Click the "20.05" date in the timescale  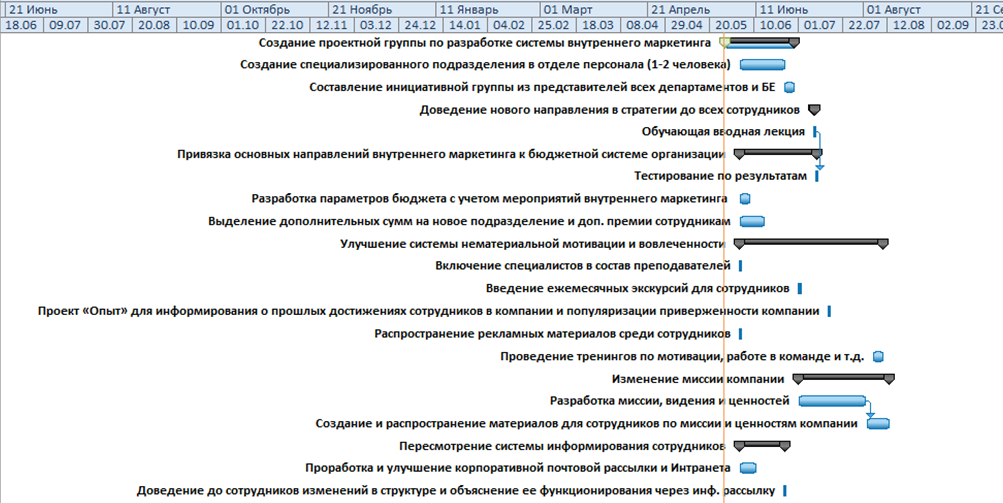(x=731, y=23)
